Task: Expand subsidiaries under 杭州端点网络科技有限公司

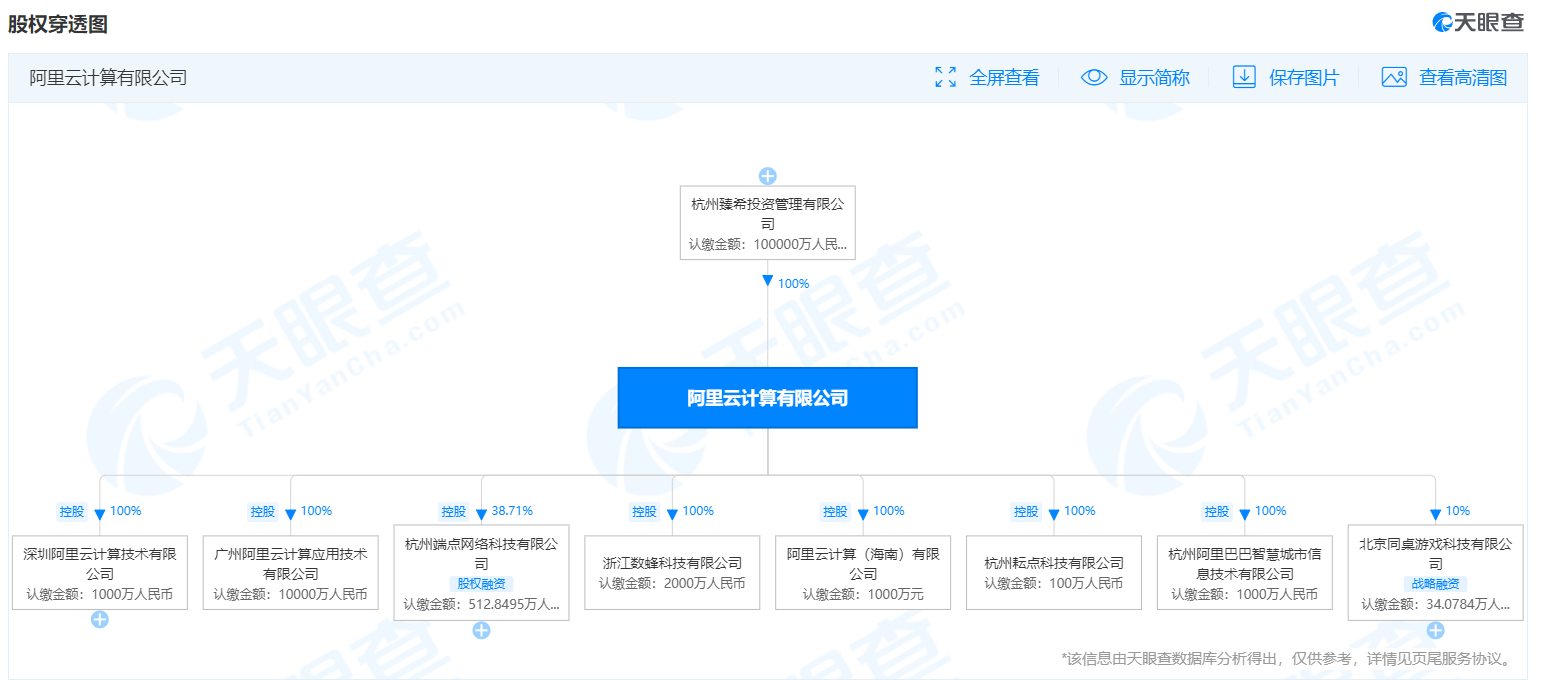Action: [x=481, y=630]
